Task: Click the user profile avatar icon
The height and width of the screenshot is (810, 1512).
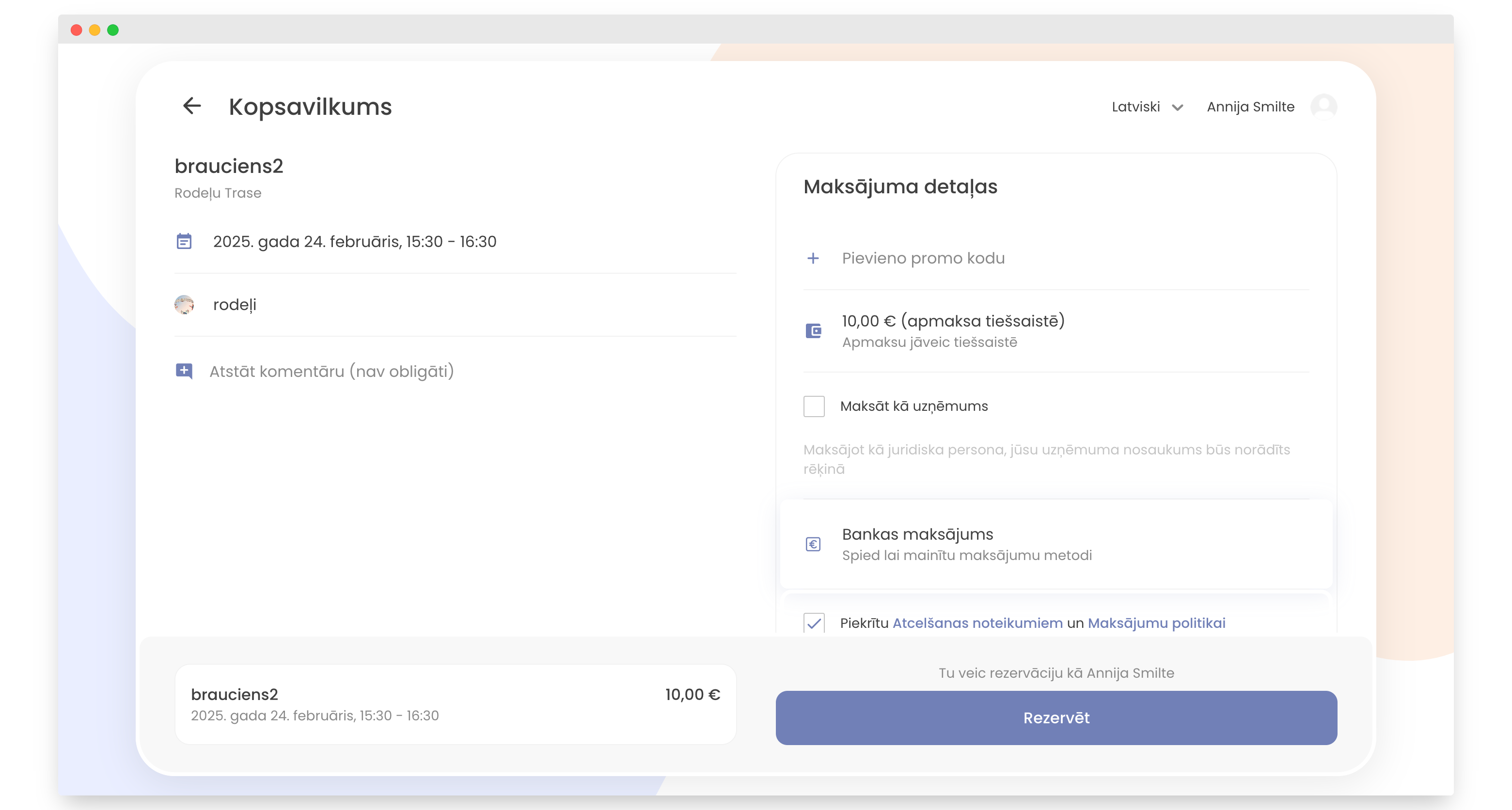Action: pyautogui.click(x=1323, y=106)
